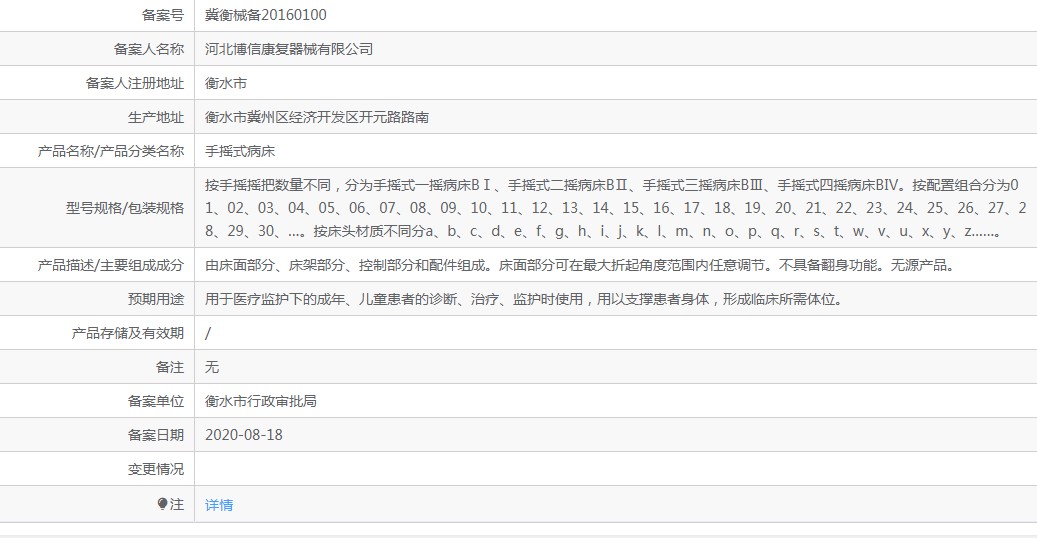The image size is (1037, 538).
Task: Select intended use text starting 用于医疗监护下的成年
Action: (524, 299)
